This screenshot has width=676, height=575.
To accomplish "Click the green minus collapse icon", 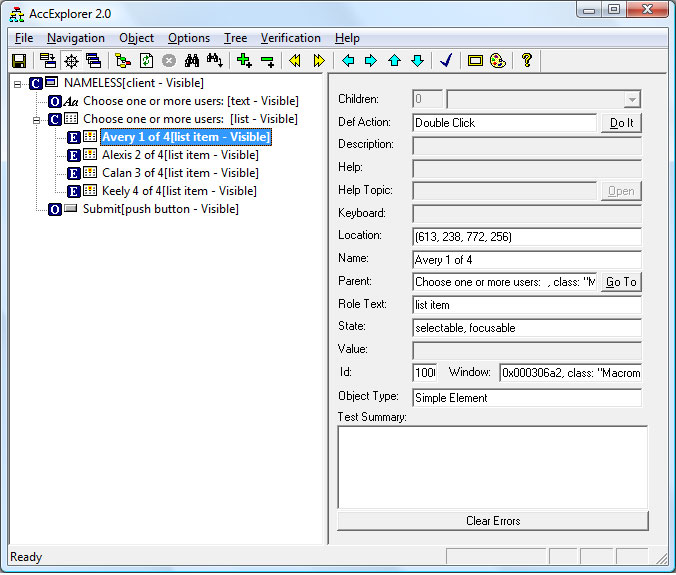I will 267,61.
